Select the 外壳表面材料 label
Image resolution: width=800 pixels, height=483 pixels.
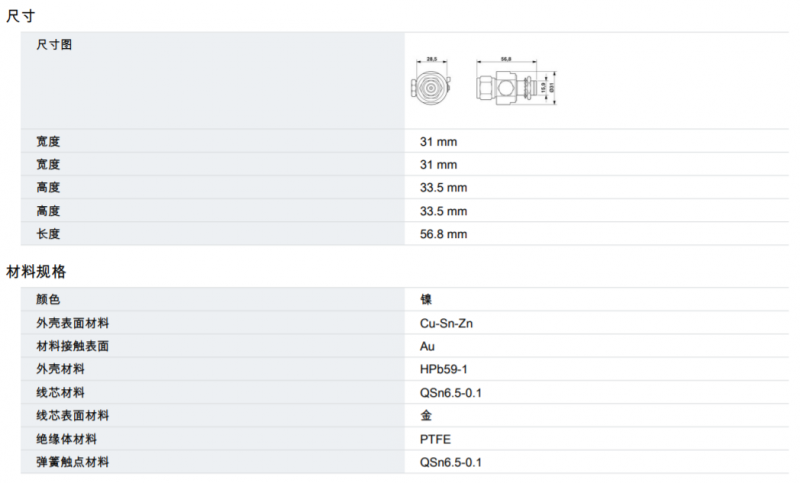[x=73, y=323]
